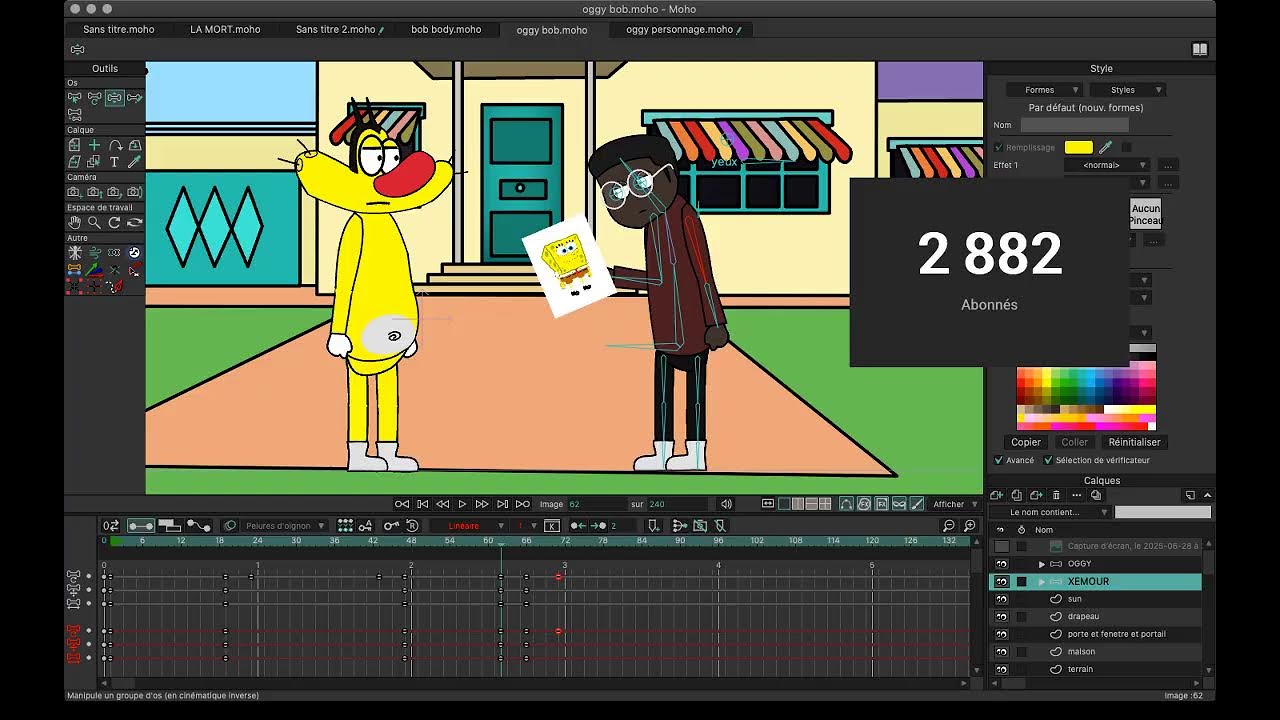Viewport: 1280px width, 720px height.
Task: Select the Text T tool
Action: pyautogui.click(x=114, y=161)
